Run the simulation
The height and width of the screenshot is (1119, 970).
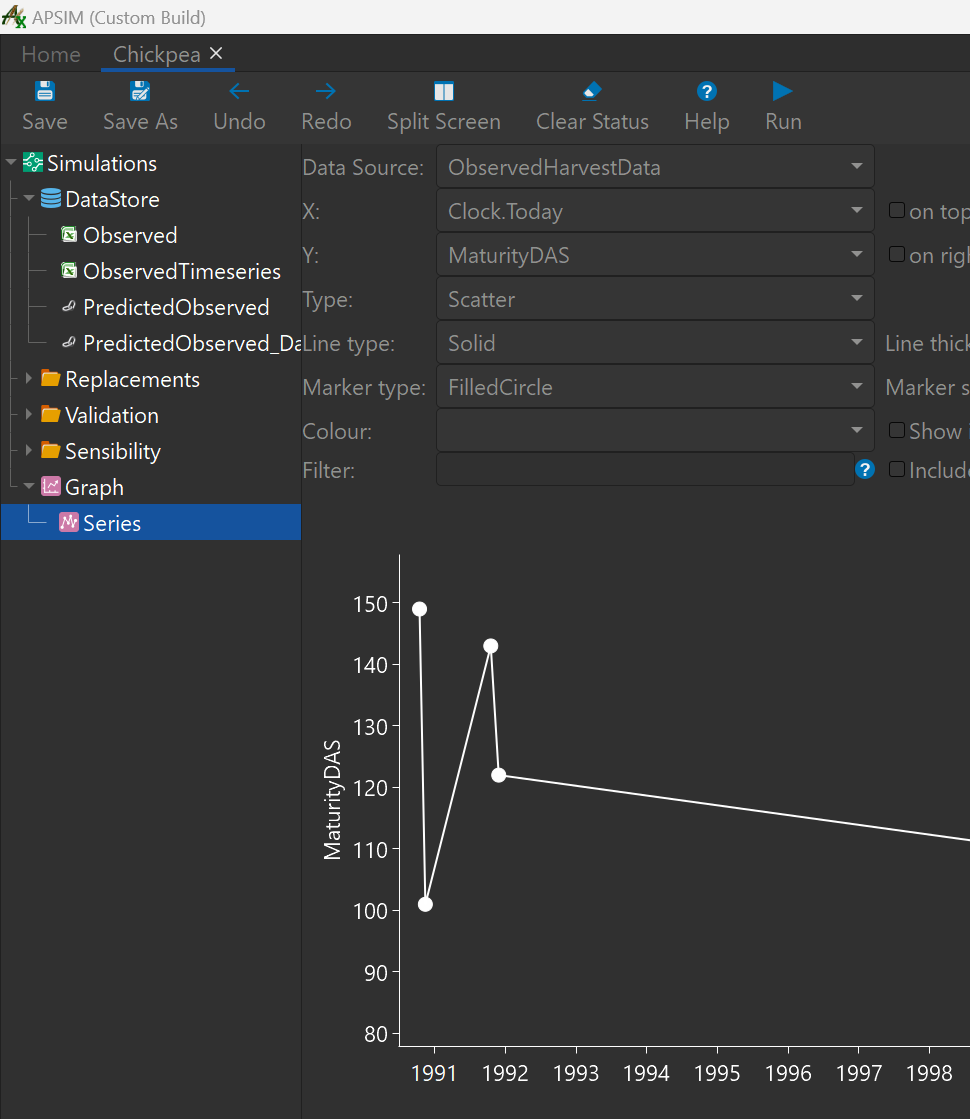(782, 105)
